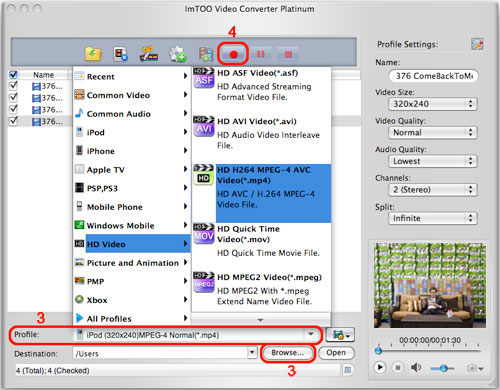
Task: Click the merge files toolbar icon
Action: click(x=206, y=54)
